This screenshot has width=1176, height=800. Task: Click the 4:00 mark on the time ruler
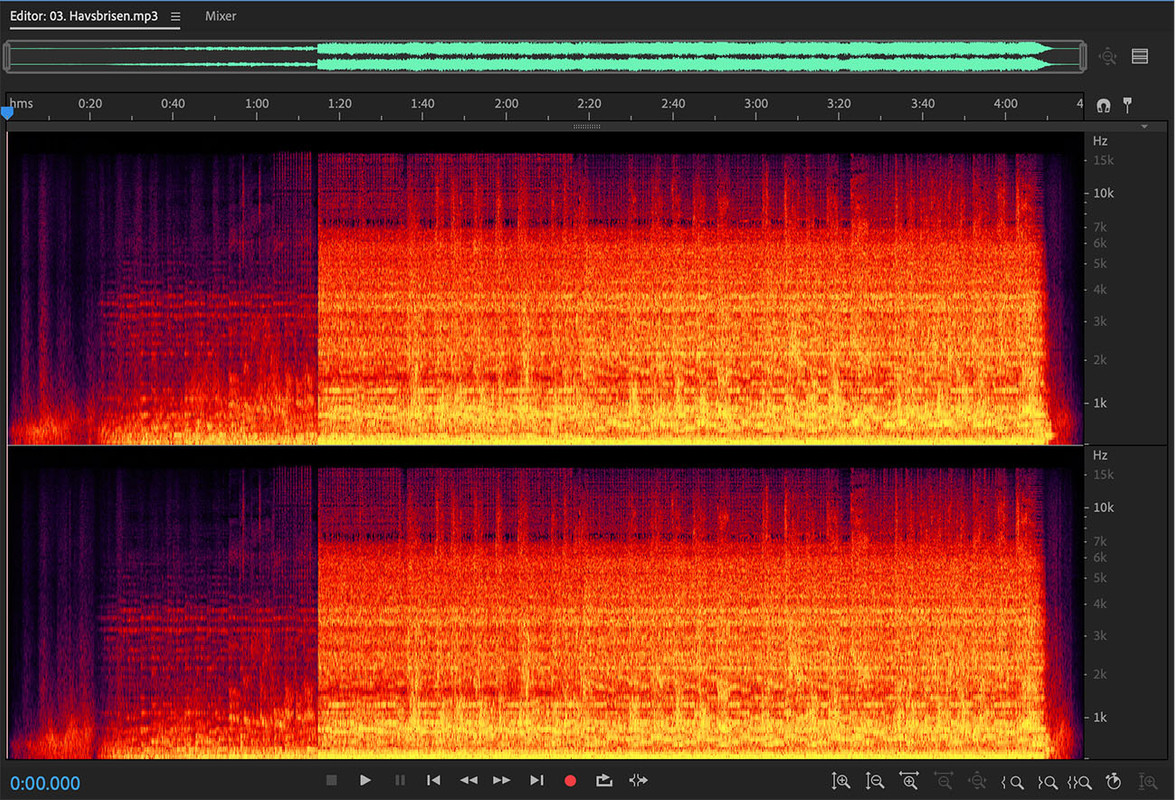point(1006,103)
